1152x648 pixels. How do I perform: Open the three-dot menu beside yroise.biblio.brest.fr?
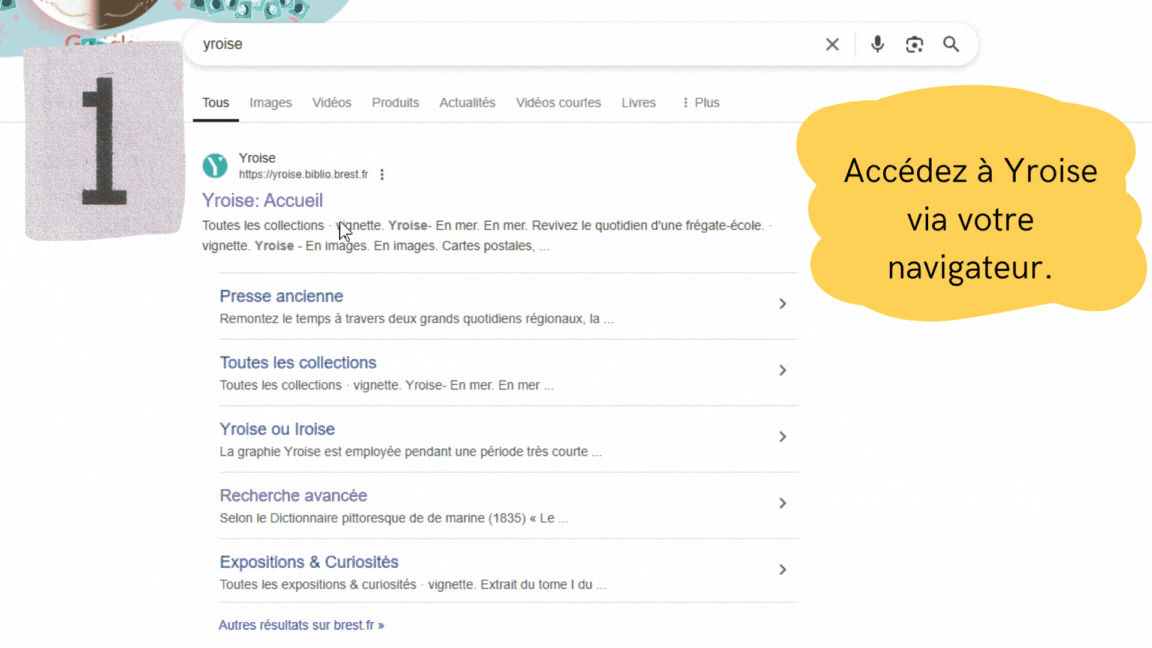382,175
